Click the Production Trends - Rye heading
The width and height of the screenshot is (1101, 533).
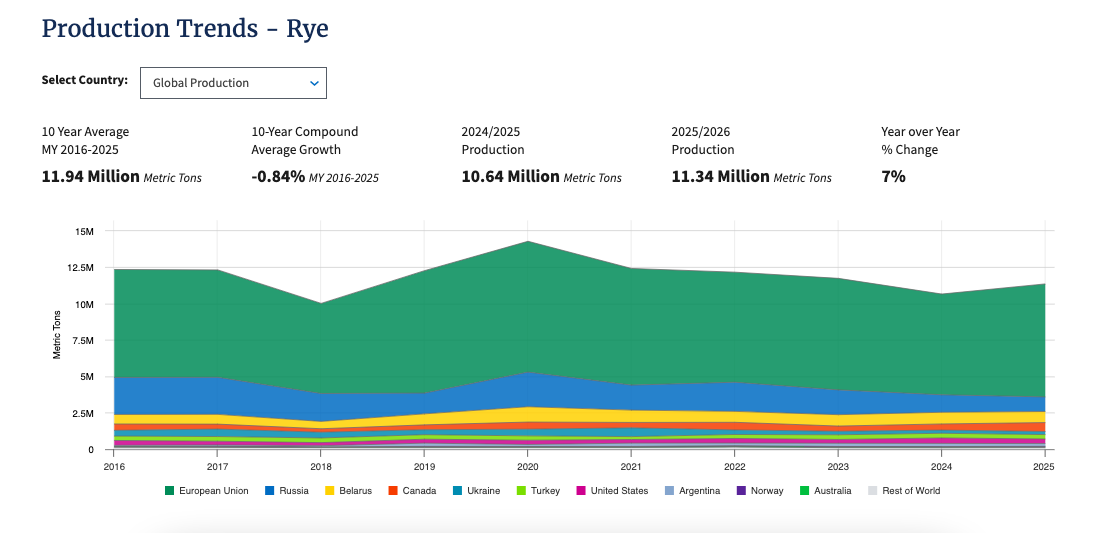[x=185, y=29]
